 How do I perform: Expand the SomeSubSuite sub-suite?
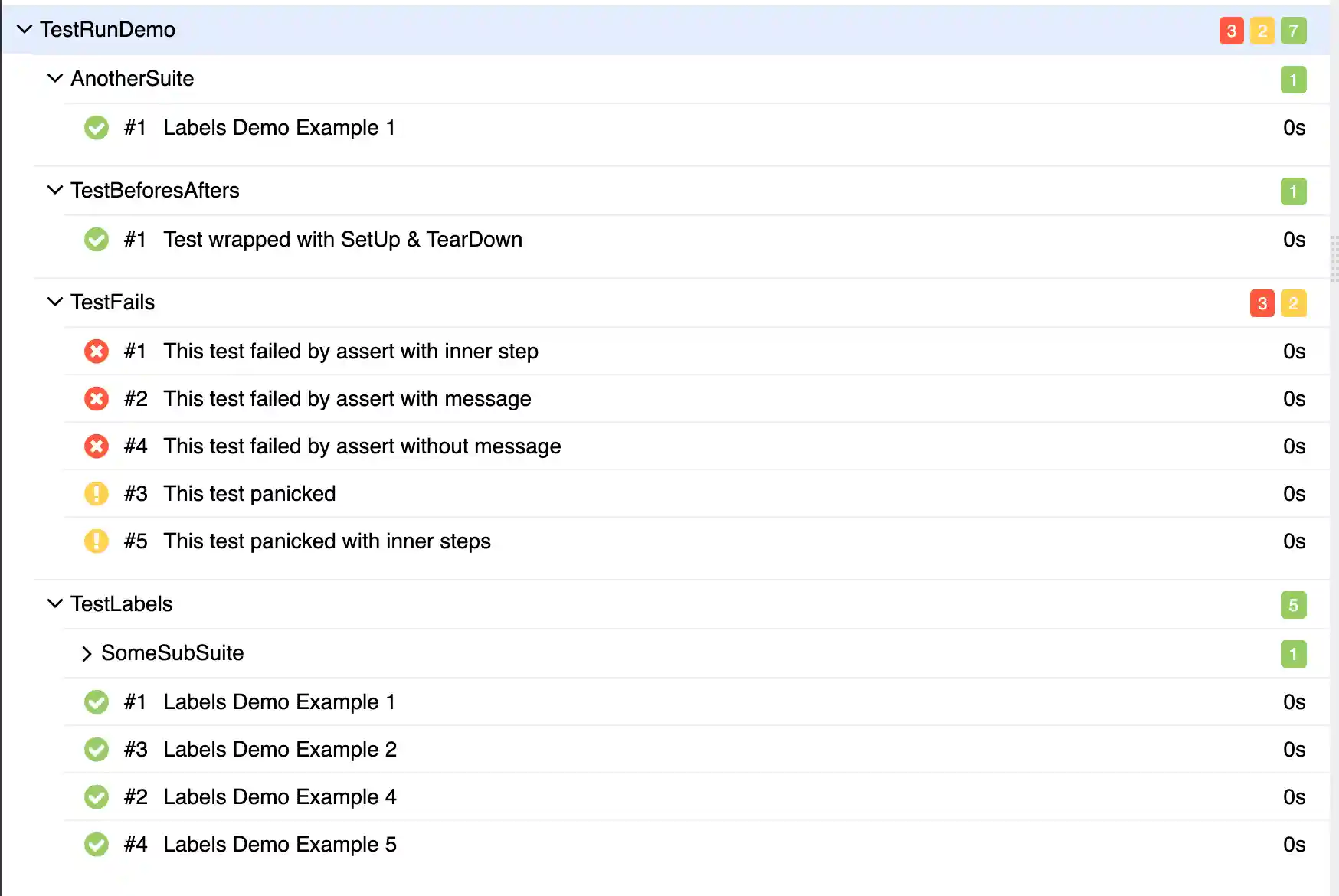[87, 653]
